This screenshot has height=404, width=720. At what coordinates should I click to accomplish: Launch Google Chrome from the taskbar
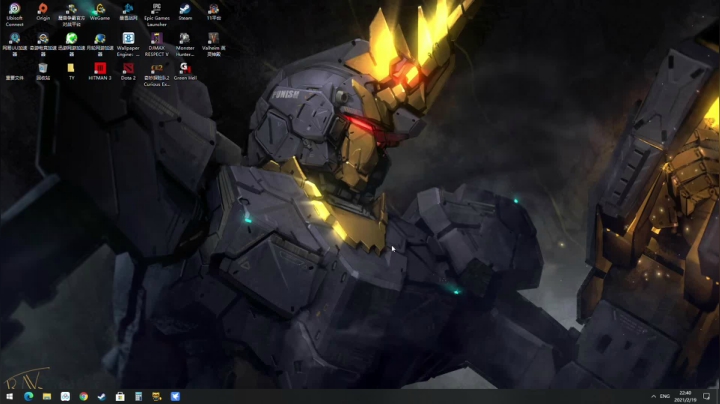[84, 396]
